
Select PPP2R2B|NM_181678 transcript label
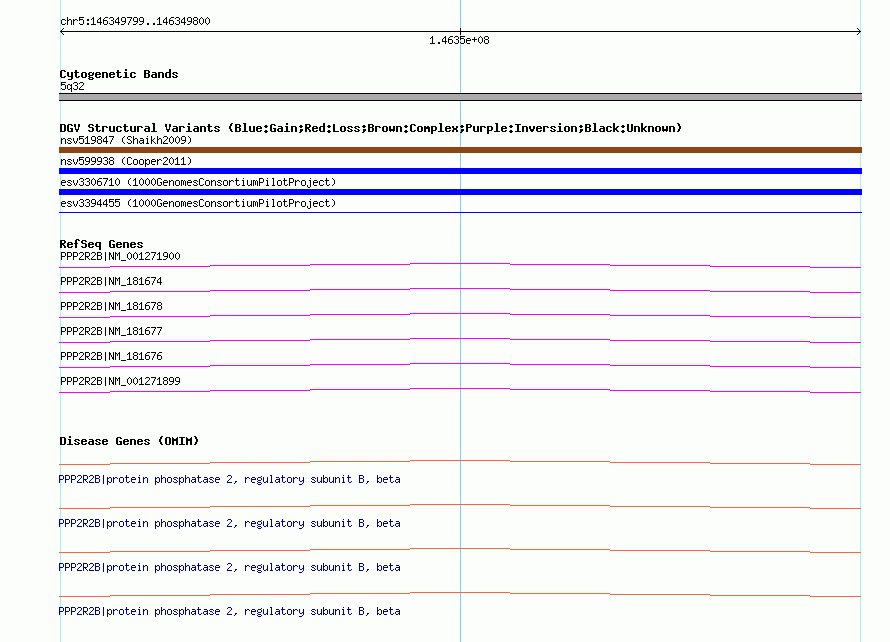click(111, 306)
